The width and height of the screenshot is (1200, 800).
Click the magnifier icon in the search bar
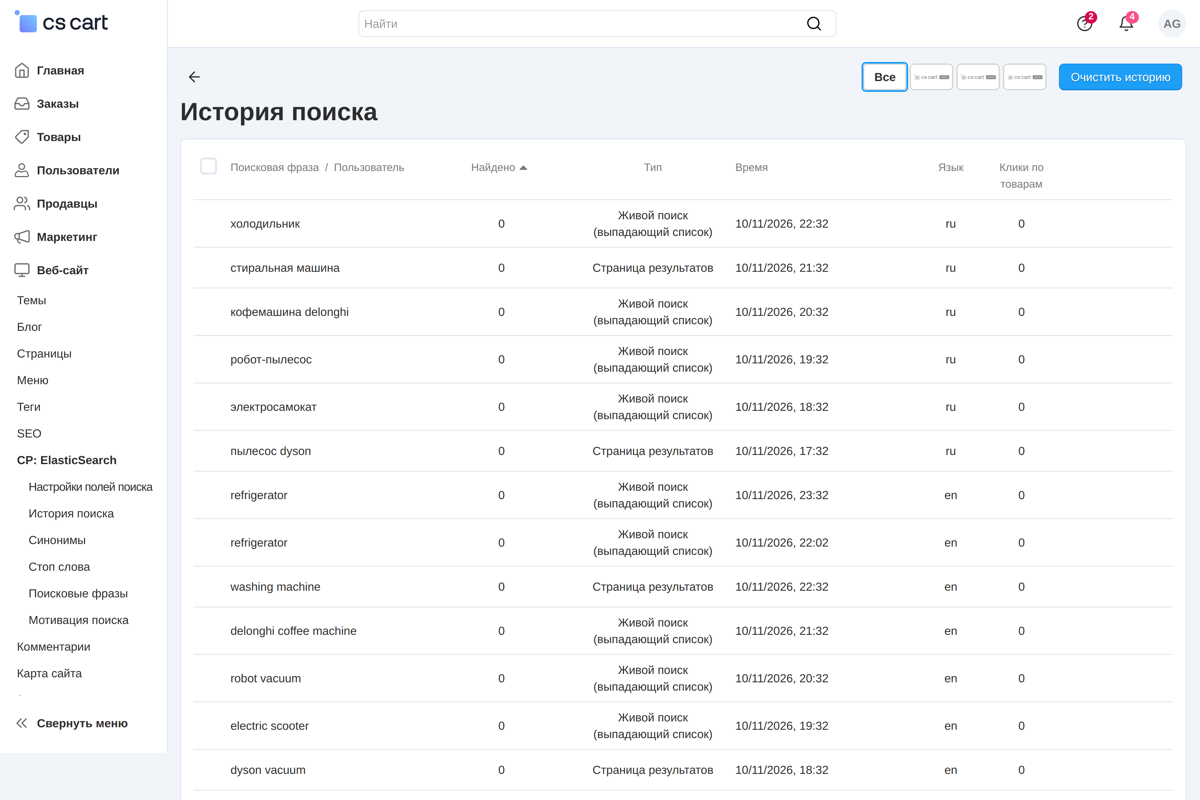814,24
